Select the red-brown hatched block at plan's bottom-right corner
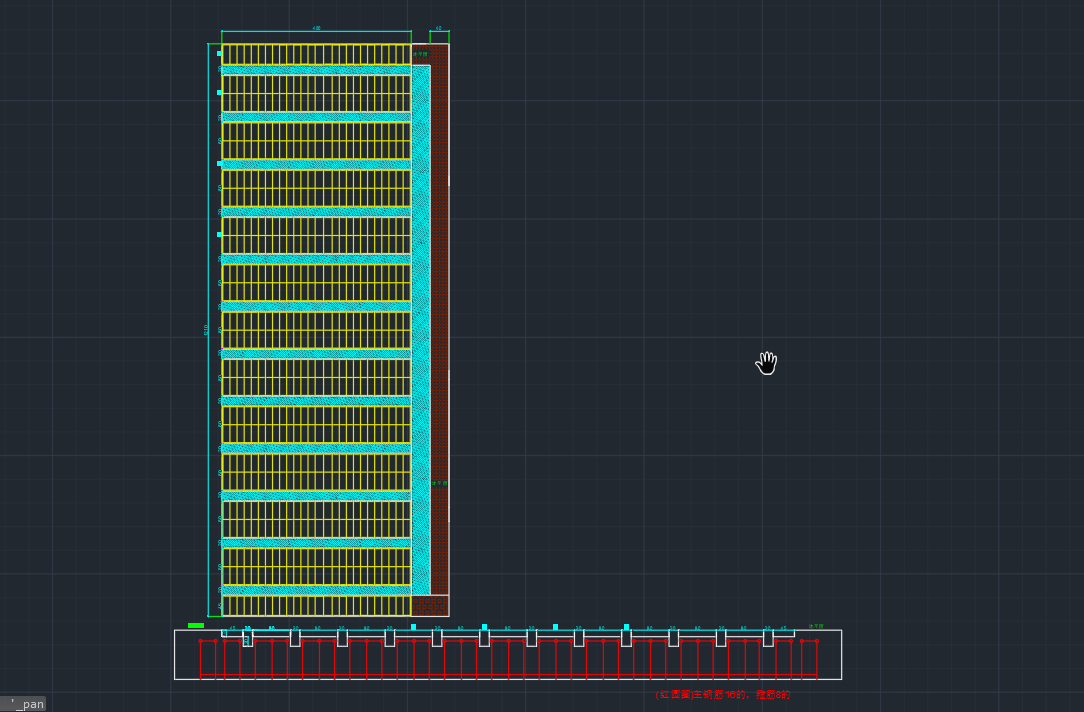1084x712 pixels. (x=430, y=606)
